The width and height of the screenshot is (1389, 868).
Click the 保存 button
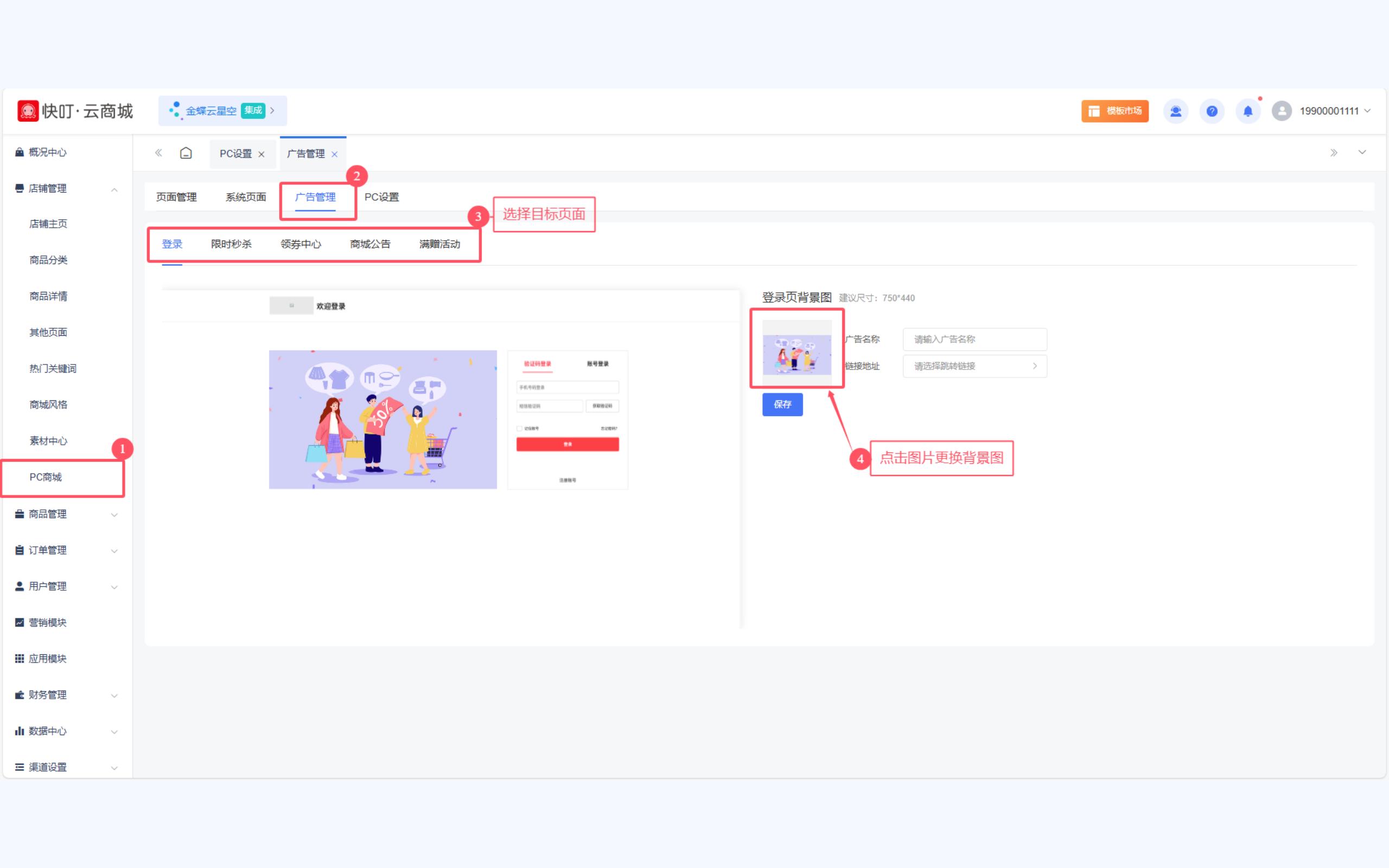(782, 405)
